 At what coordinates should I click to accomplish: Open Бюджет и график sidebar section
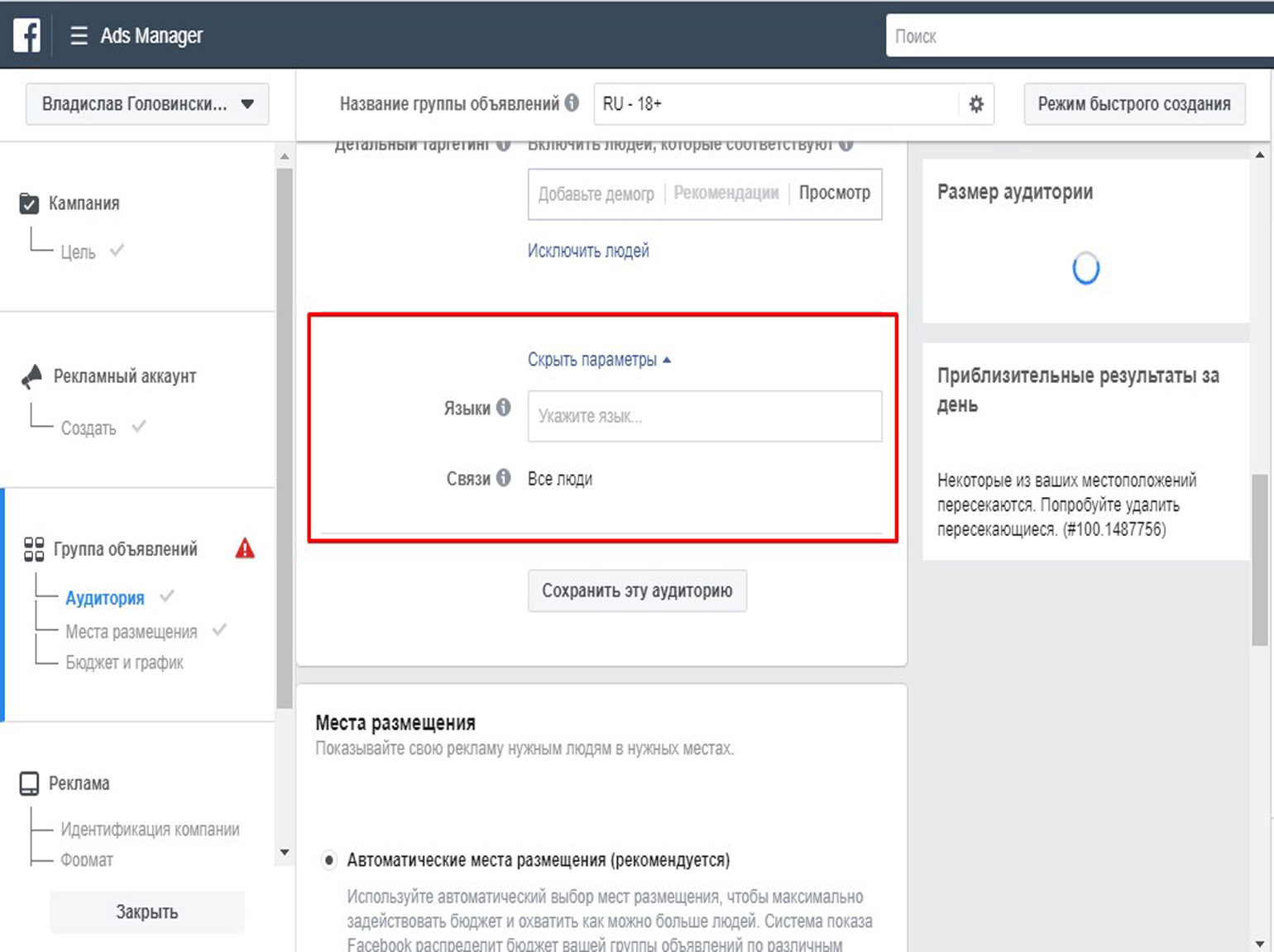[x=124, y=663]
